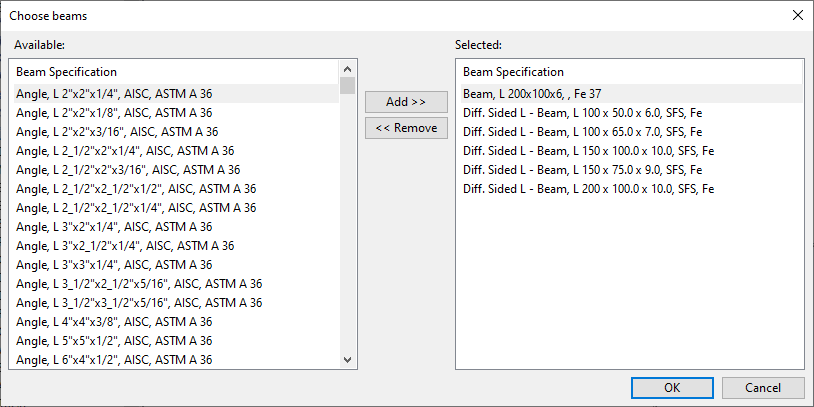Confirm the beam selection with OK
814x407 pixels.
tap(672, 387)
